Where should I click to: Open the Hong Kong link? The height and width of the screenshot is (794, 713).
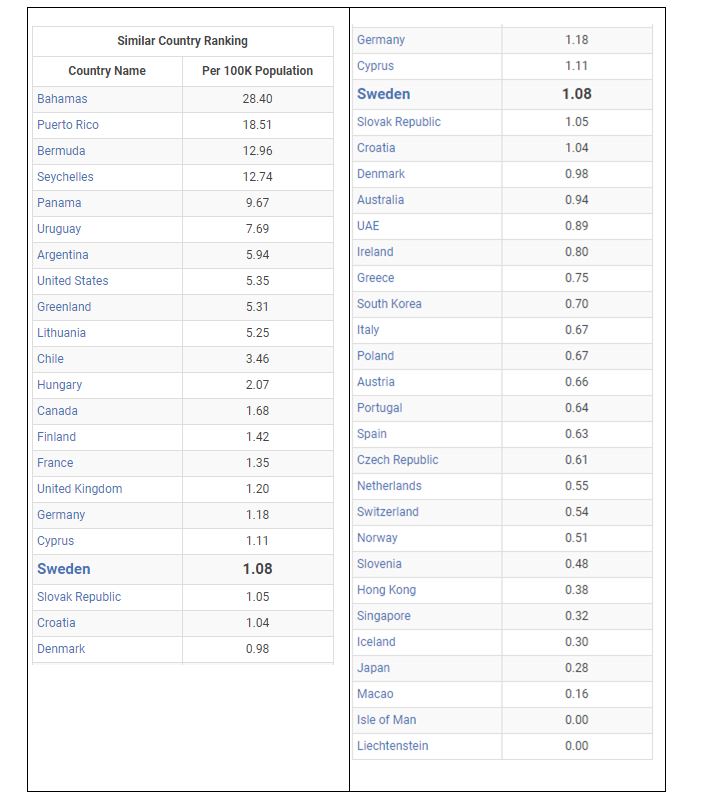point(386,590)
